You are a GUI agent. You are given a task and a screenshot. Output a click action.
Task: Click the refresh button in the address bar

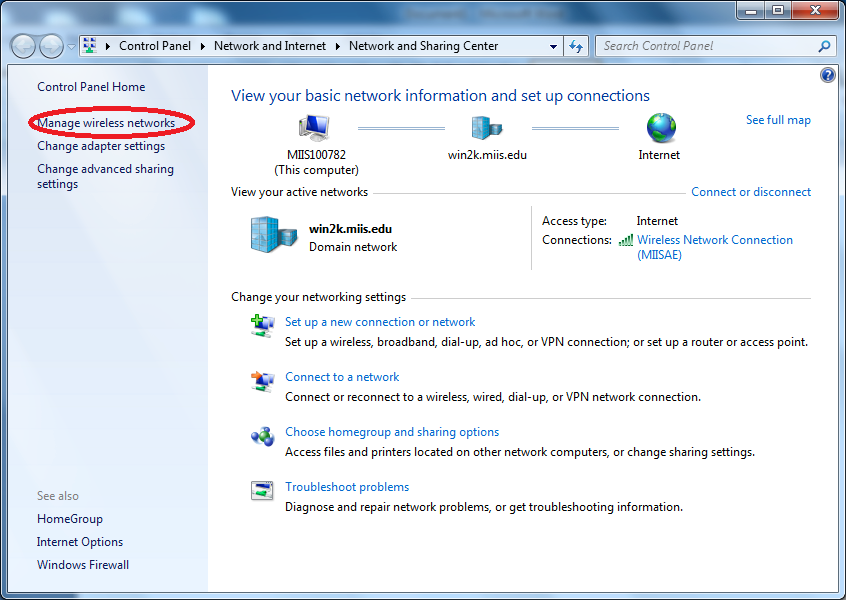click(x=576, y=45)
